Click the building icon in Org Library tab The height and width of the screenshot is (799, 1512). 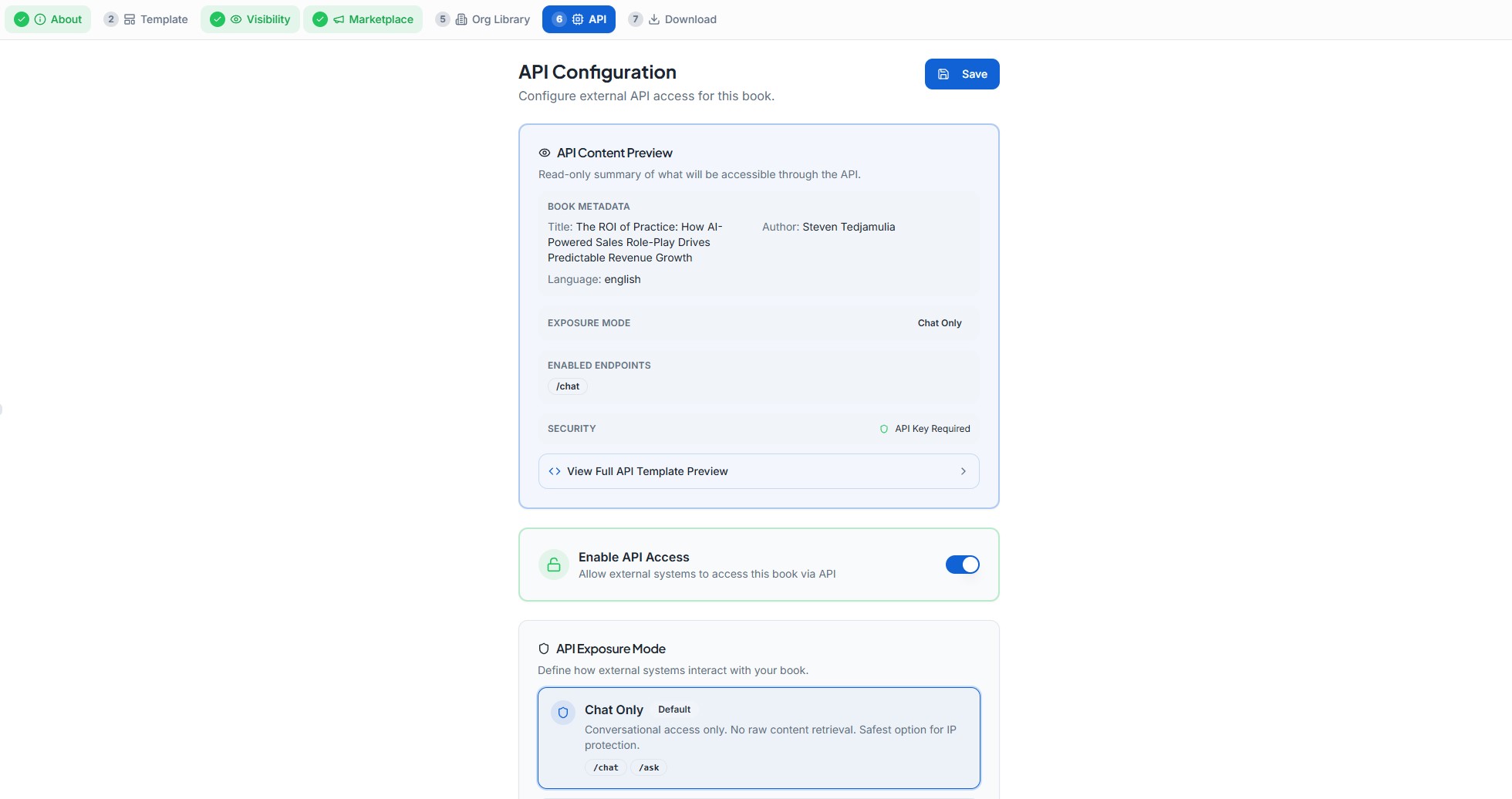point(461,19)
